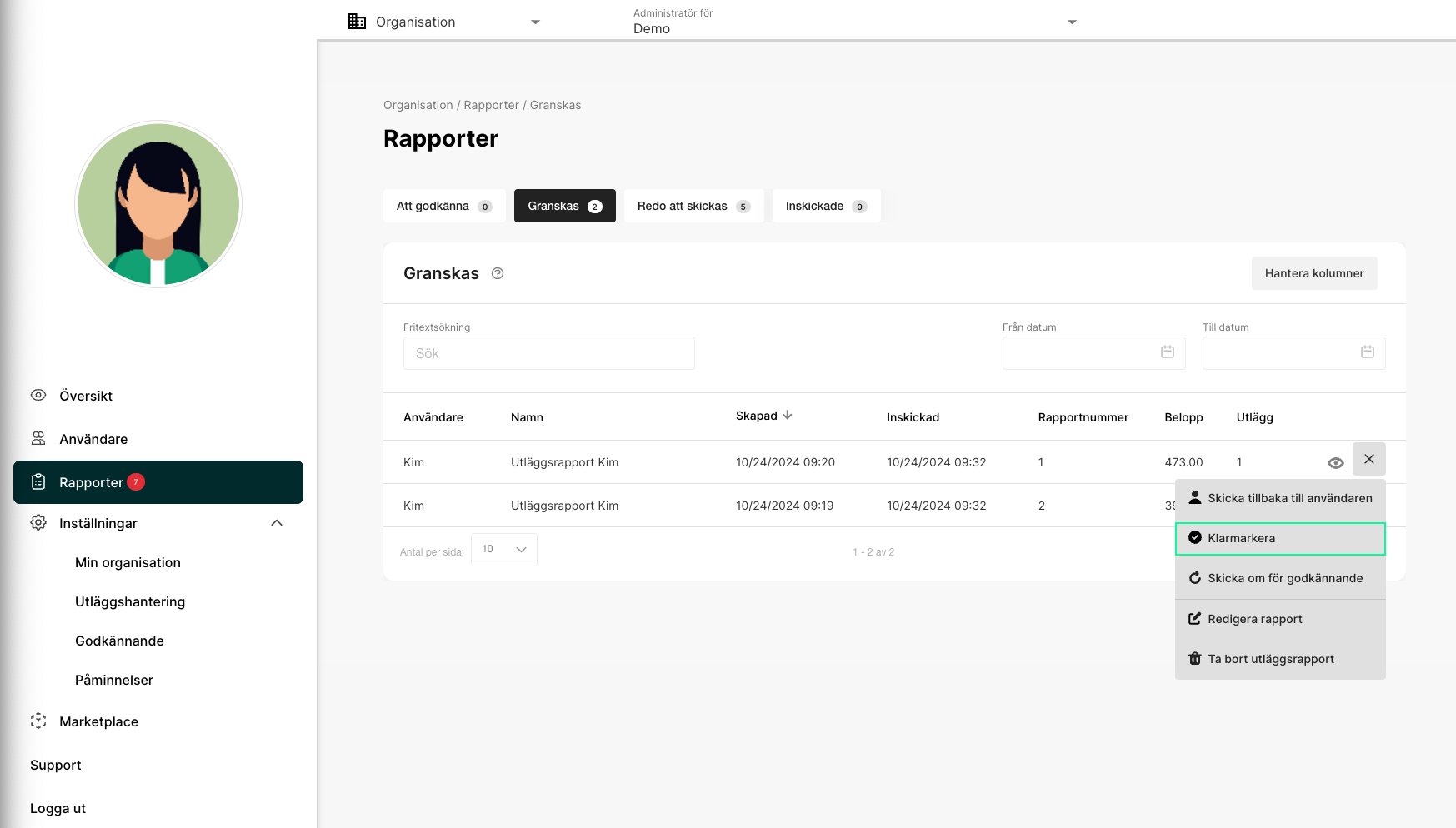Screen dimensions: 1456x828
Task: Open Min organisation settings
Action: click(128, 562)
